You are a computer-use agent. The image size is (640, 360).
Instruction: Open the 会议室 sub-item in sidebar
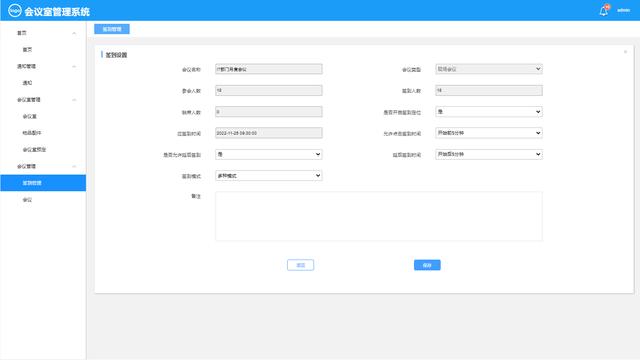tap(29, 116)
